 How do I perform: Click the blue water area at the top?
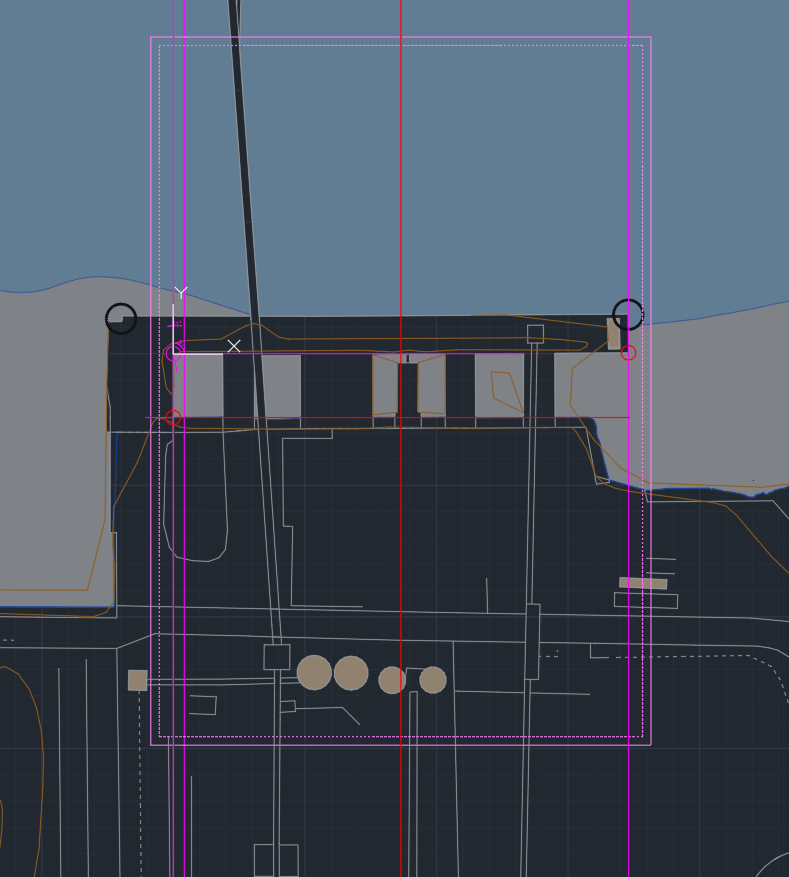pos(400,150)
